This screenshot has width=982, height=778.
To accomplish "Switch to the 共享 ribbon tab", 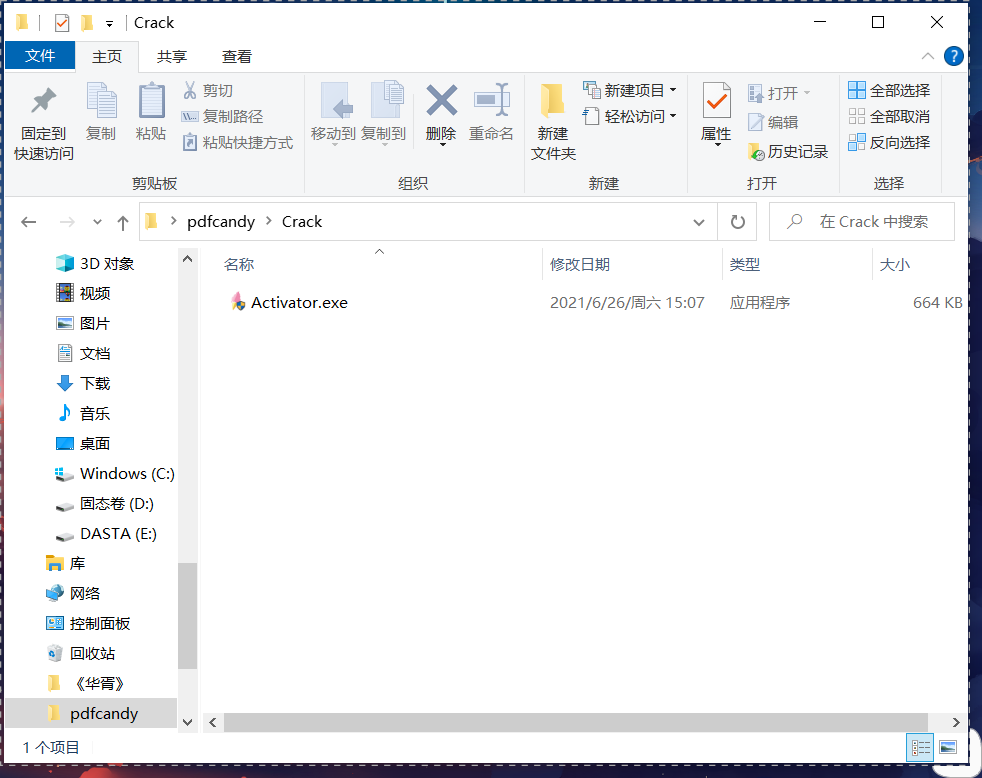I will (172, 56).
